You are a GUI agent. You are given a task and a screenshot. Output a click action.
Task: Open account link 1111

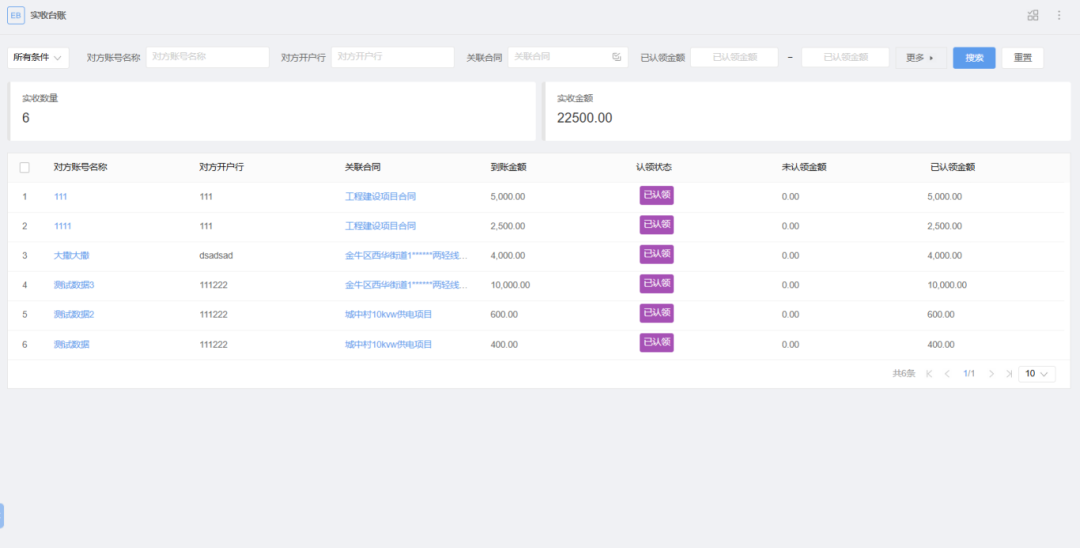click(63, 226)
